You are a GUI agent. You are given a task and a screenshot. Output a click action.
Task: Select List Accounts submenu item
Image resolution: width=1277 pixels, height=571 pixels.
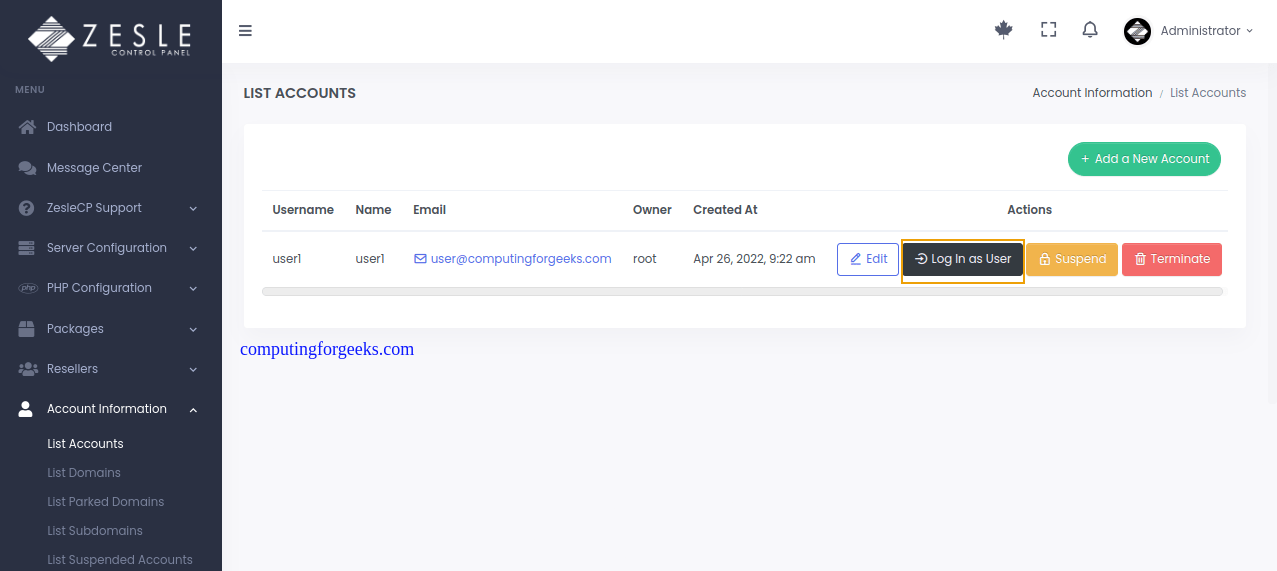(x=85, y=444)
